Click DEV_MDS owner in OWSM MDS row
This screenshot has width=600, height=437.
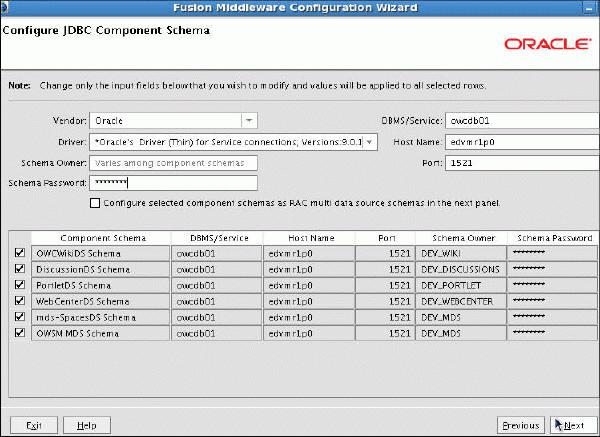[461, 333]
